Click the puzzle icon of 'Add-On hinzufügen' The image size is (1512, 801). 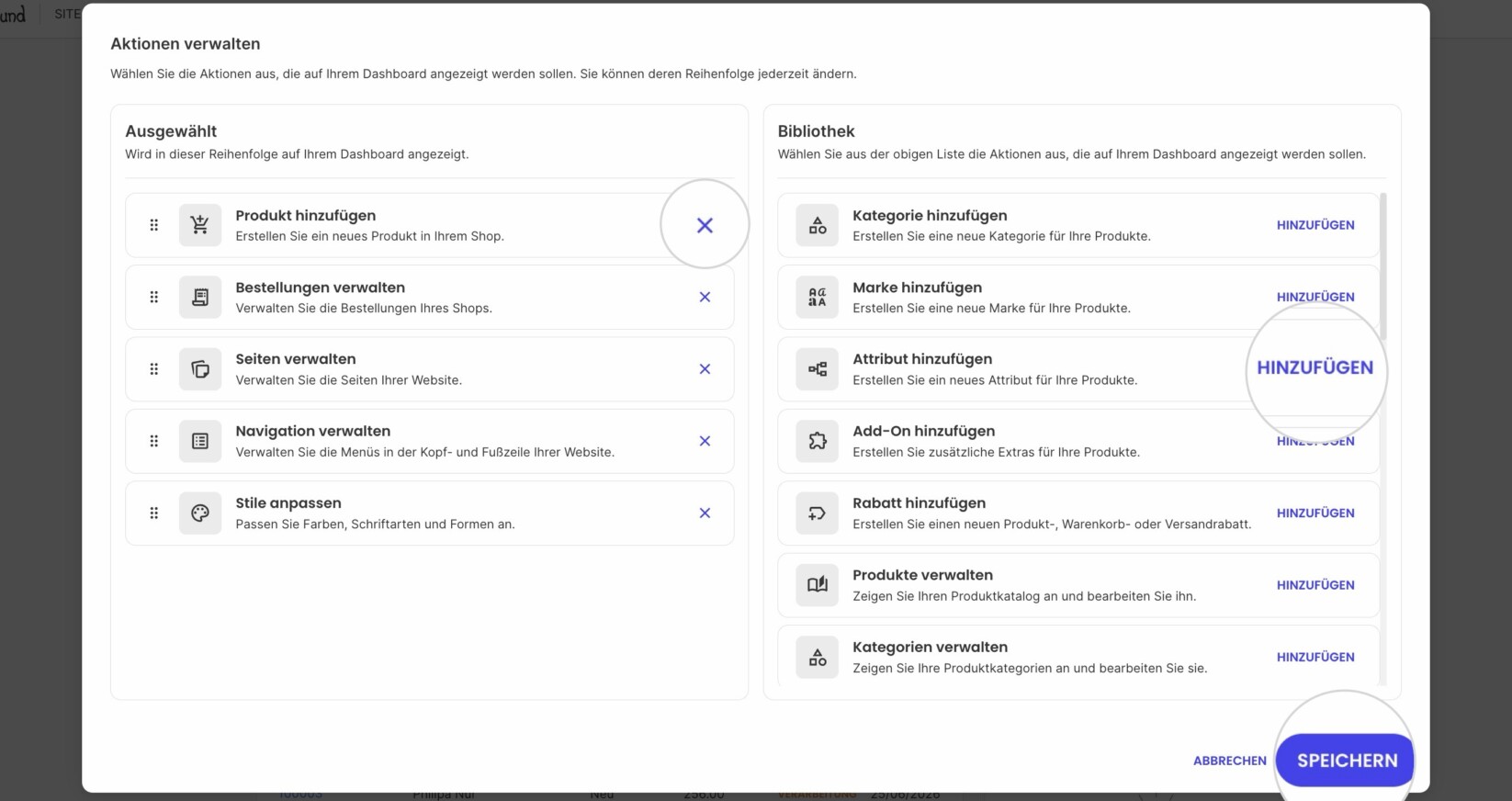click(x=818, y=441)
